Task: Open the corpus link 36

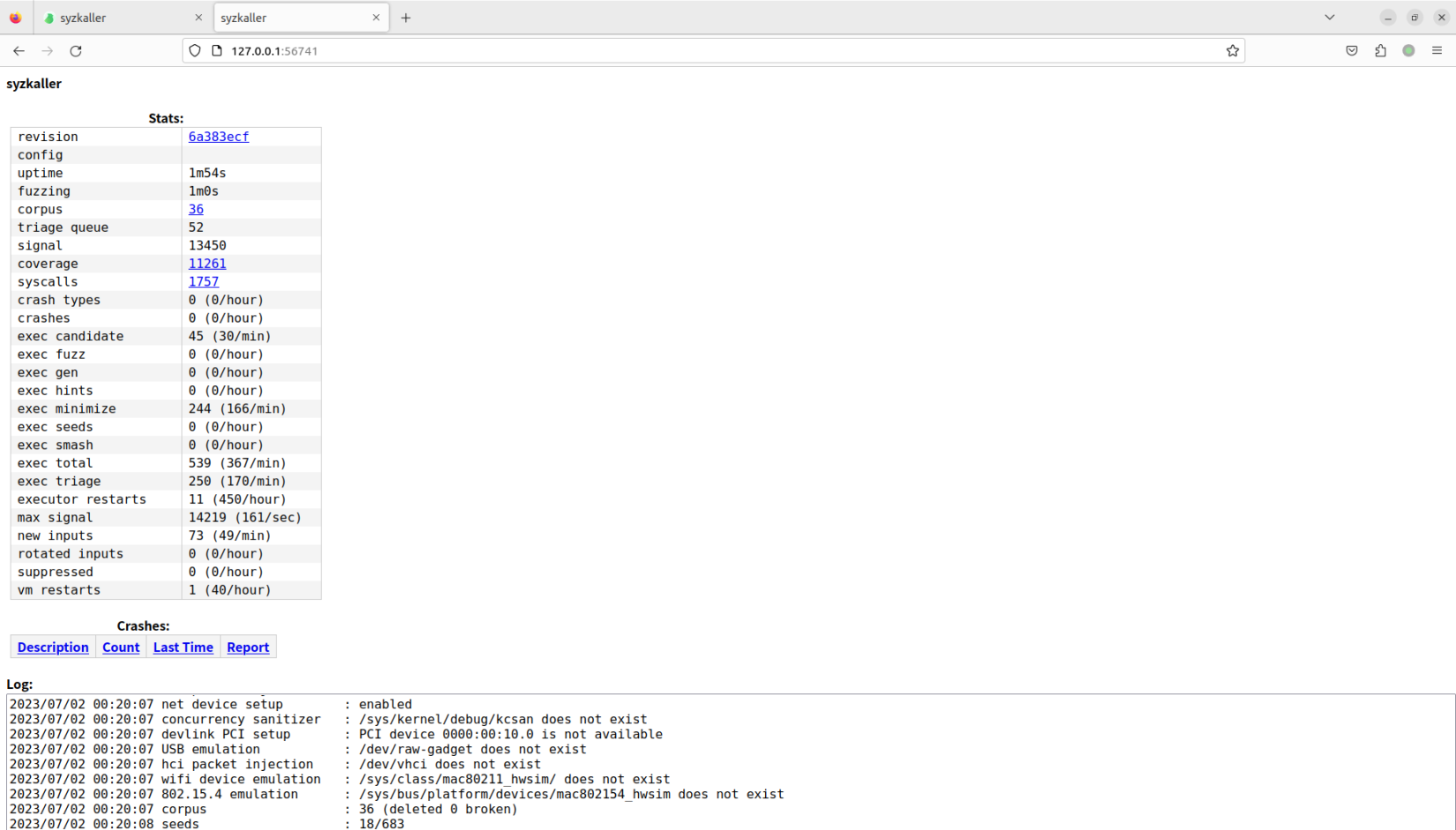Action: (x=196, y=209)
